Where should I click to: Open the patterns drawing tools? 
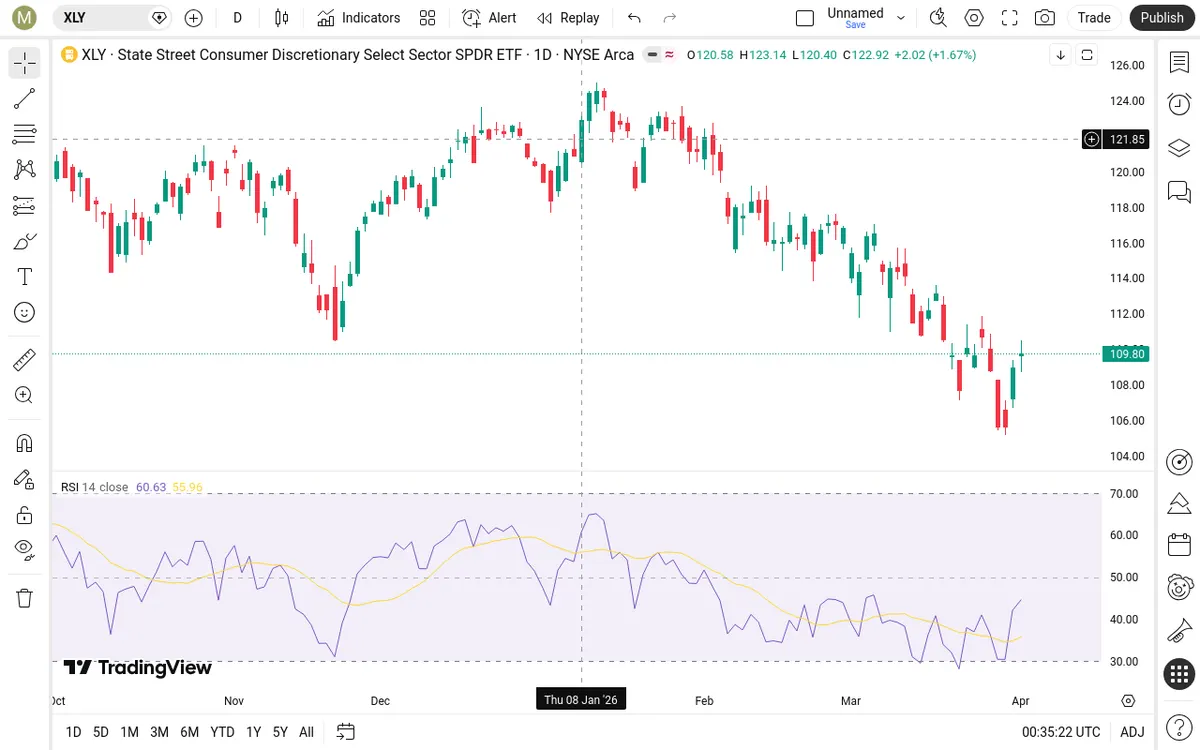[x=25, y=170]
